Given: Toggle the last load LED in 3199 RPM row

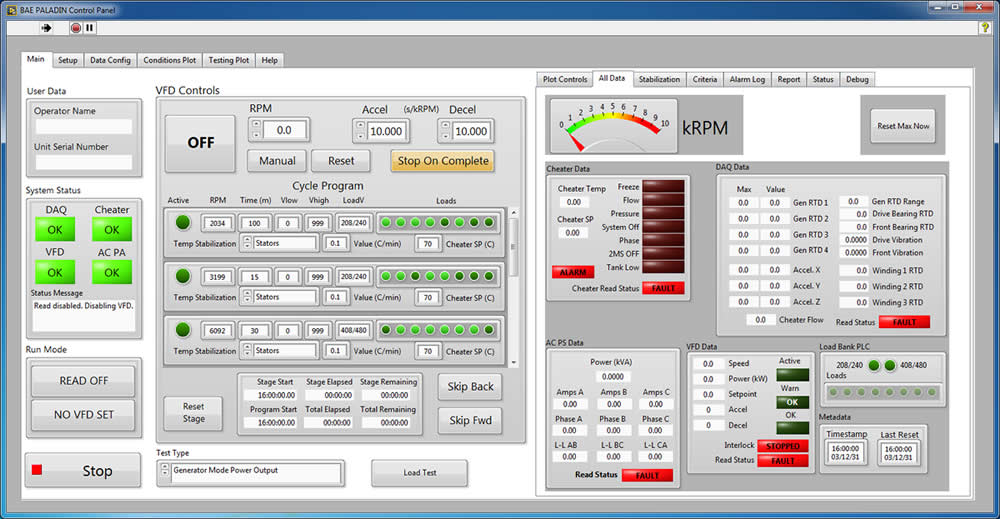Looking at the screenshot, I should point(489,276).
